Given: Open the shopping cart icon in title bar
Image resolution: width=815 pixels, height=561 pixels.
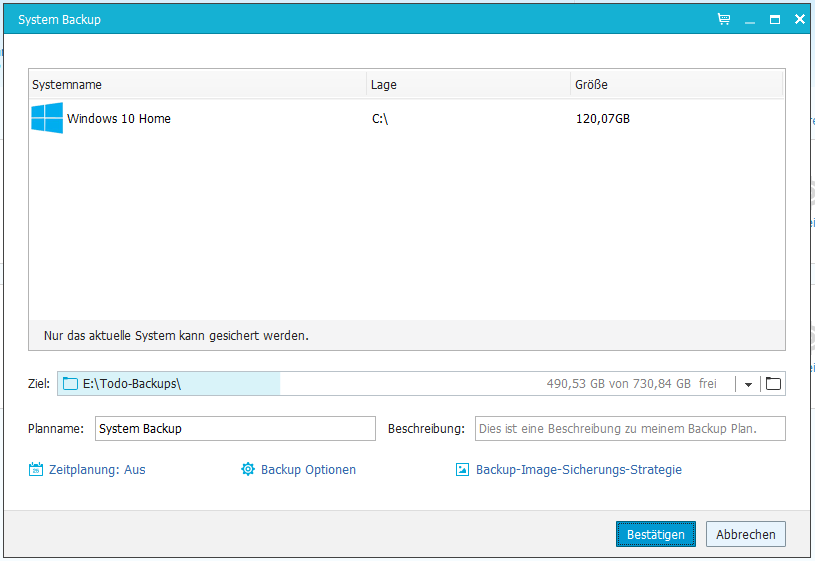Looking at the screenshot, I should 724,19.
